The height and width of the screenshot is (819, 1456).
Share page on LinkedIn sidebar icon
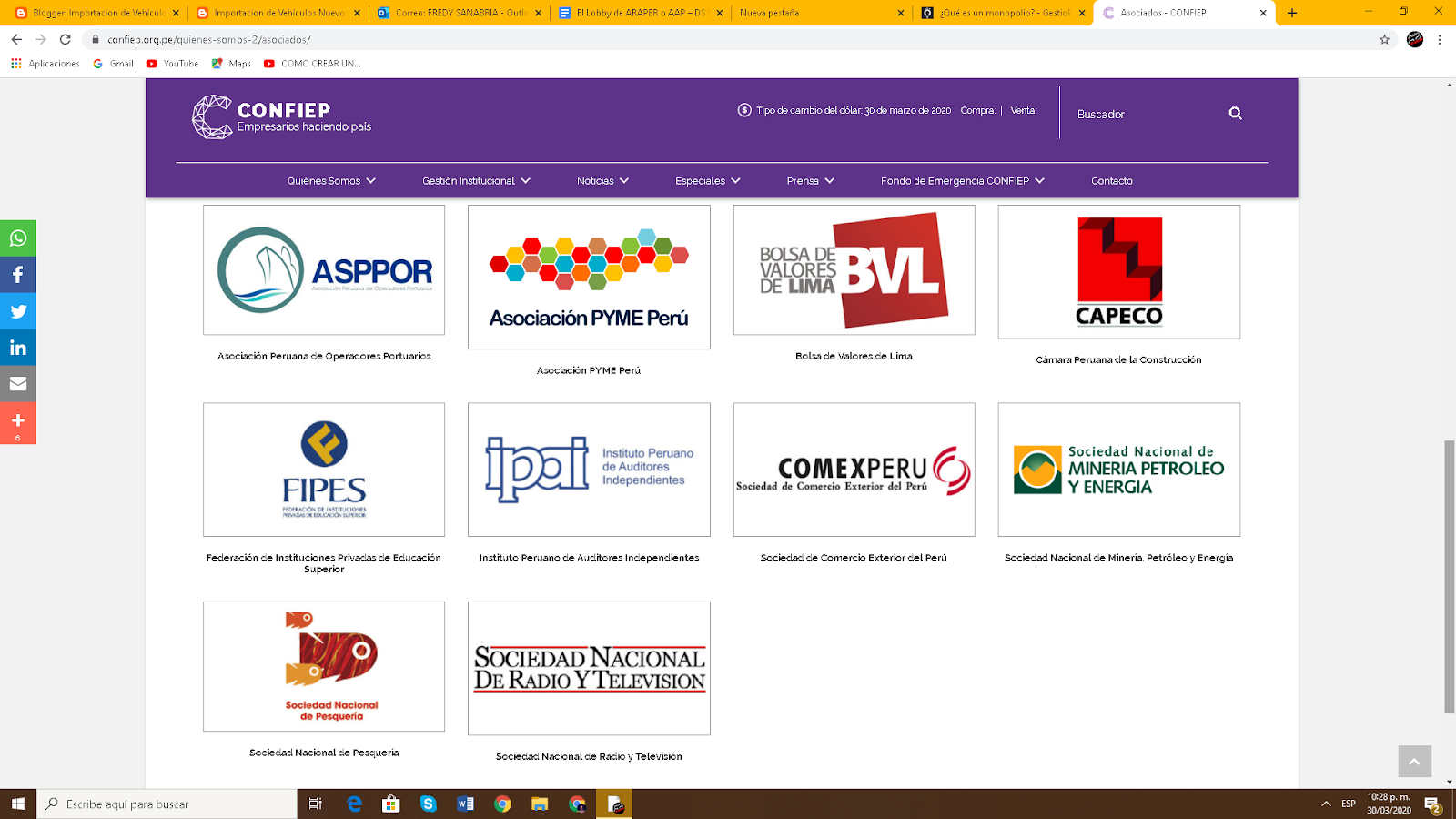point(18,348)
